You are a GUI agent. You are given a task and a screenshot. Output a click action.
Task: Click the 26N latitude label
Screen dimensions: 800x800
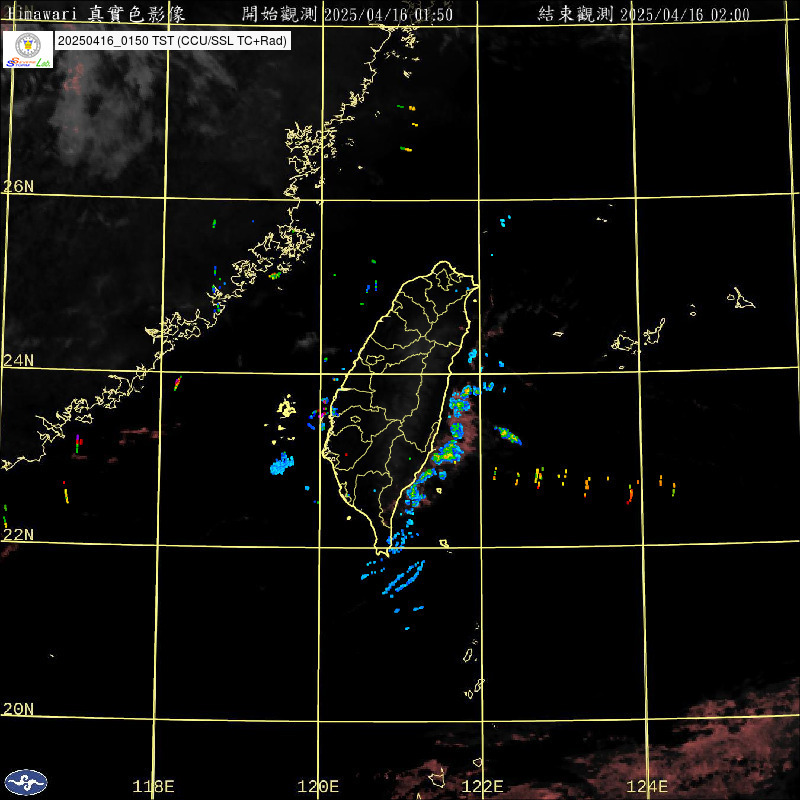click(x=18, y=186)
